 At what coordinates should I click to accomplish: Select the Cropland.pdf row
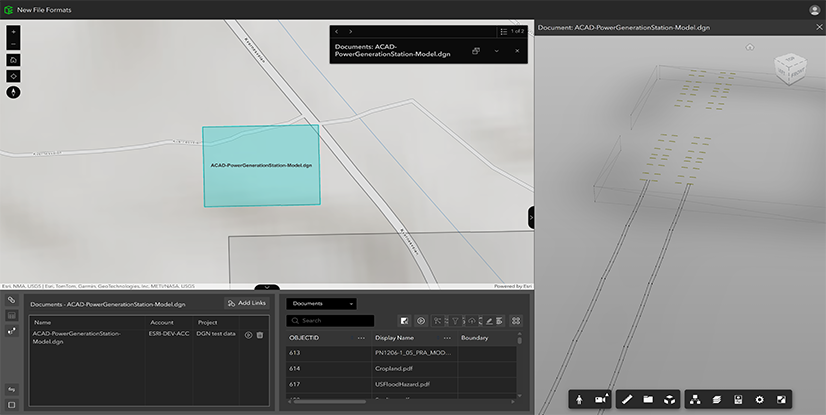point(402,369)
